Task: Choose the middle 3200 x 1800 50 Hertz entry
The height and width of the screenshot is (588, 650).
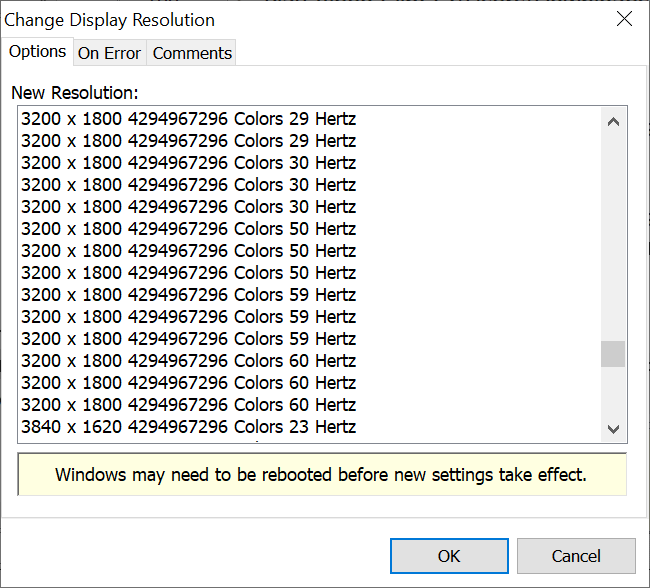Action: 188,251
